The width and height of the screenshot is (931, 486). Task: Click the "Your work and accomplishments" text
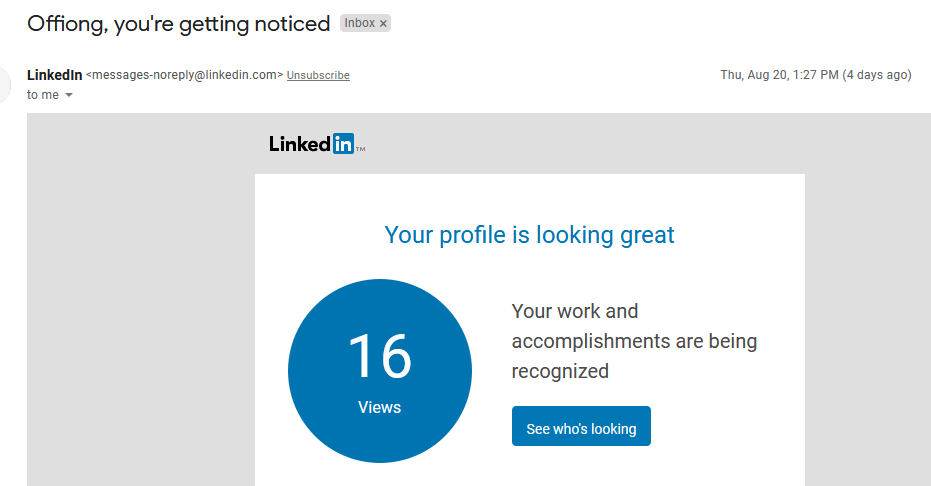pos(634,341)
